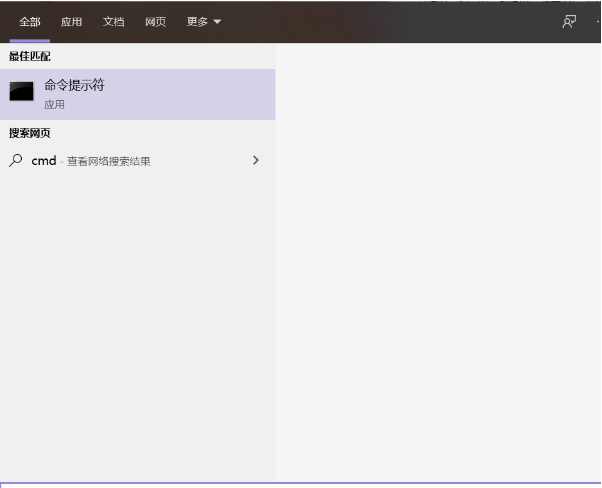Open the 命令提示符 best match result

click(x=137, y=94)
